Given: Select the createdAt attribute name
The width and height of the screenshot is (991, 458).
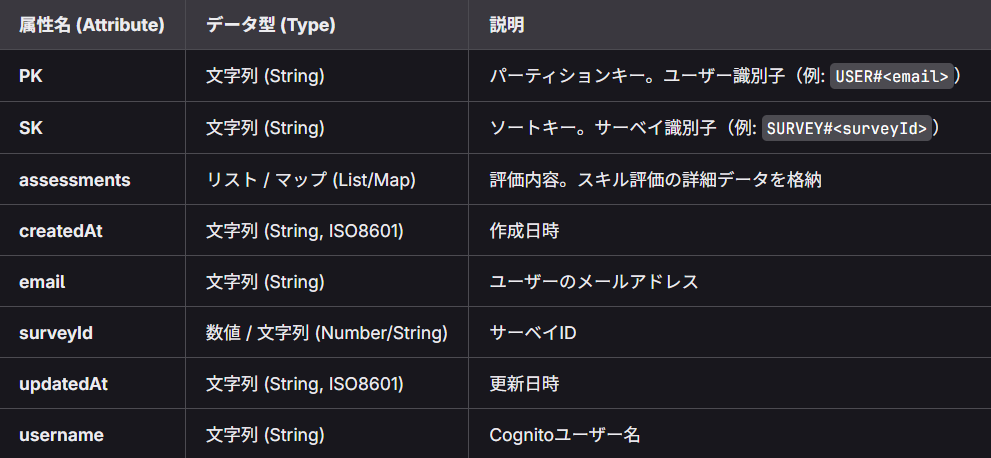Looking at the screenshot, I should (61, 231).
